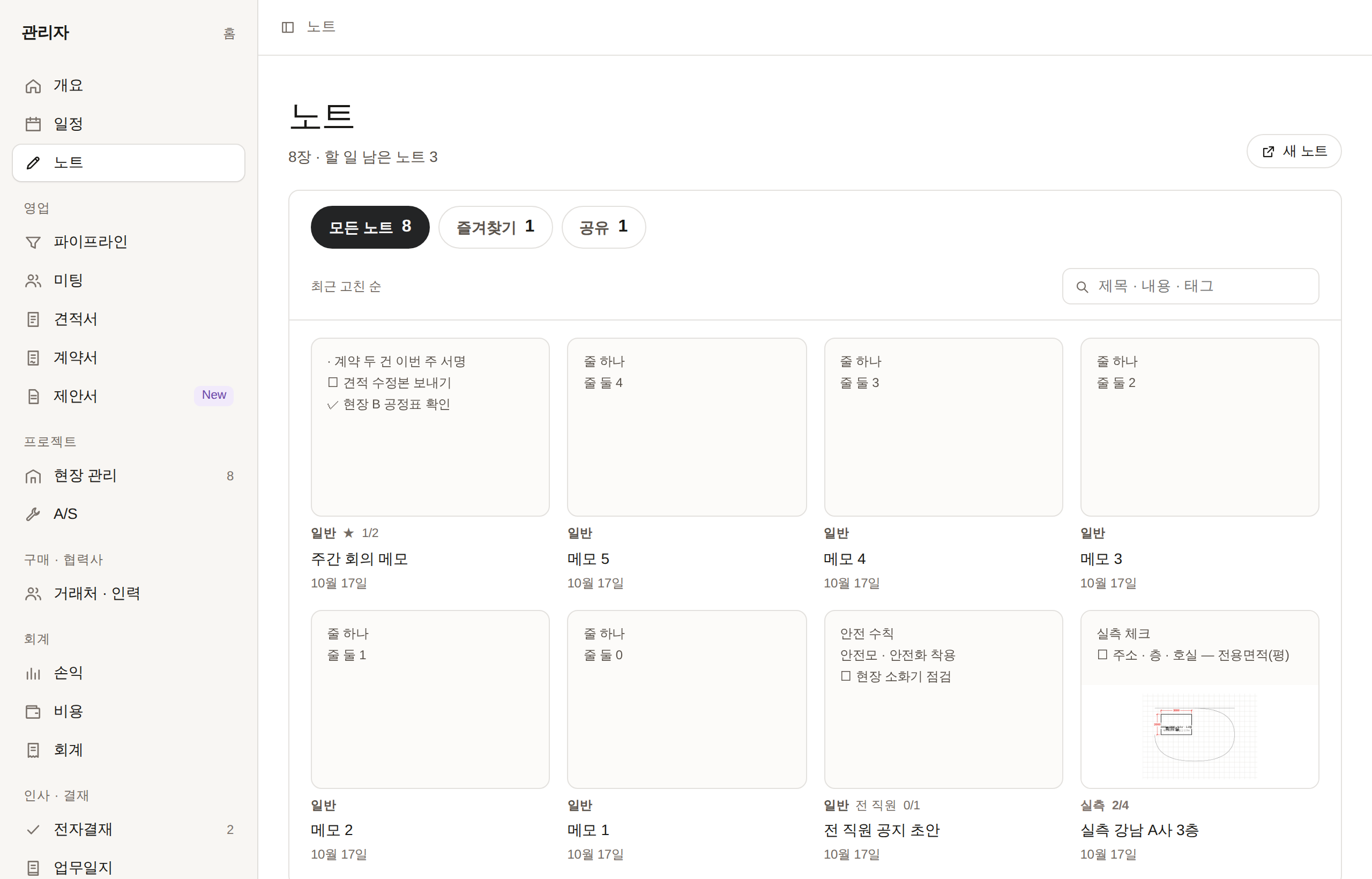Click the home icon next to 개요
Image resolution: width=1372 pixels, height=879 pixels.
pyautogui.click(x=33, y=86)
